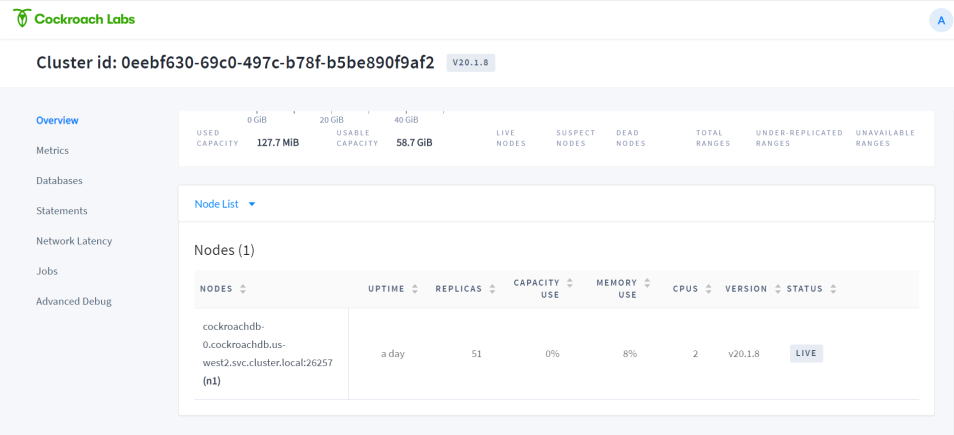Open the Metrics page
The height and width of the screenshot is (435, 954).
(52, 150)
